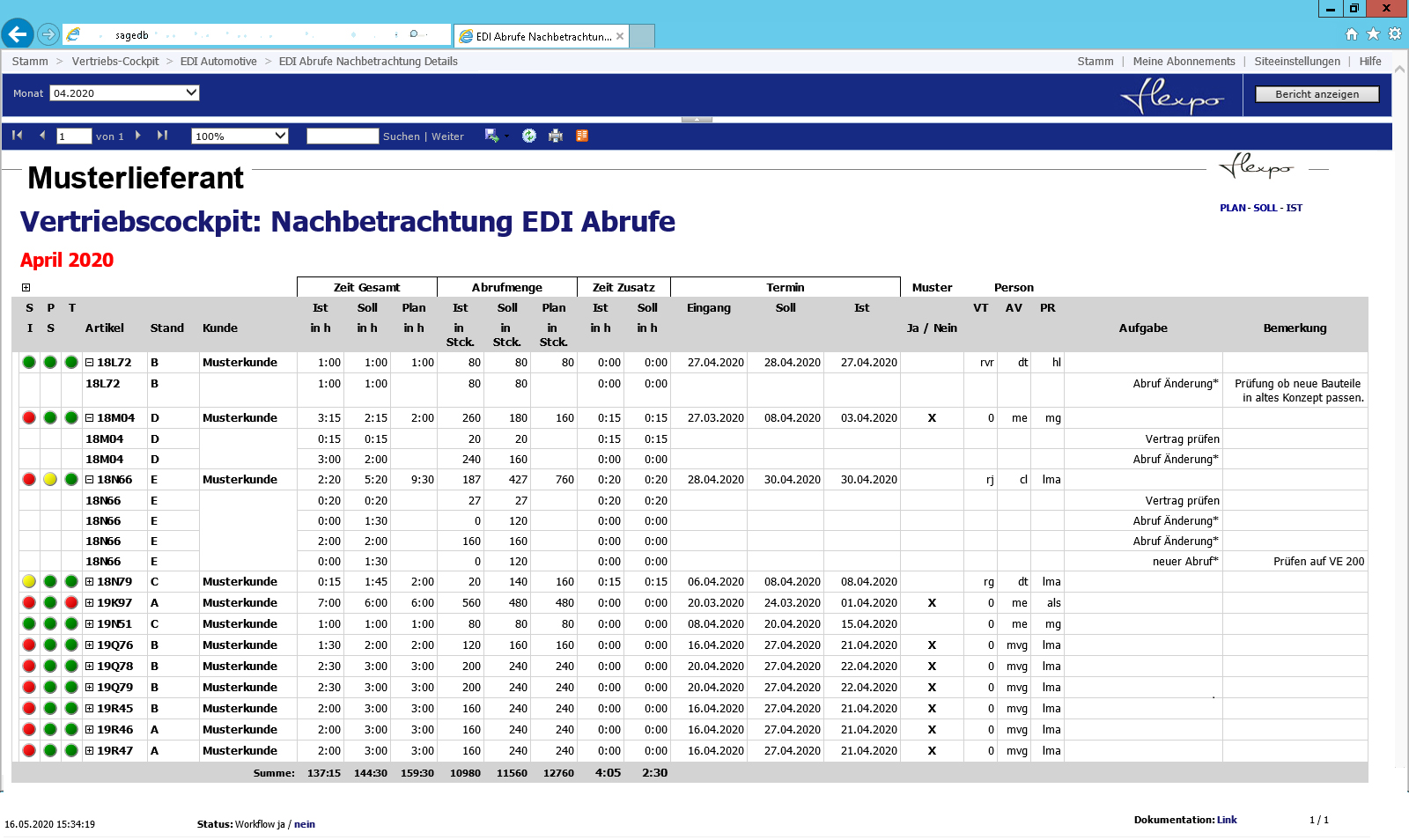The width and height of the screenshot is (1409, 840).
Task: Open Dokumentation Link
Action: click(x=1227, y=820)
